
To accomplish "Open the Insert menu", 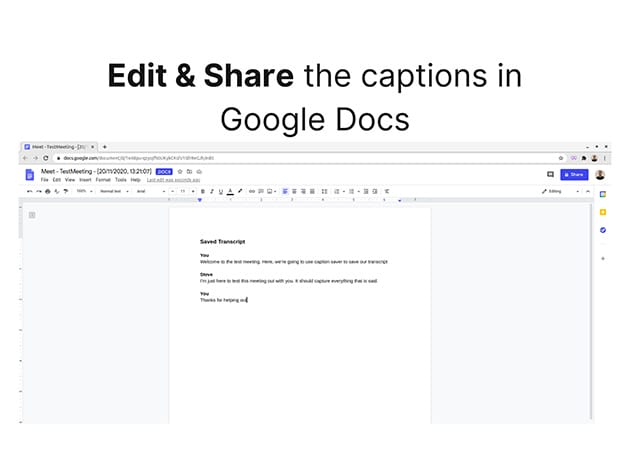I will (x=85, y=180).
